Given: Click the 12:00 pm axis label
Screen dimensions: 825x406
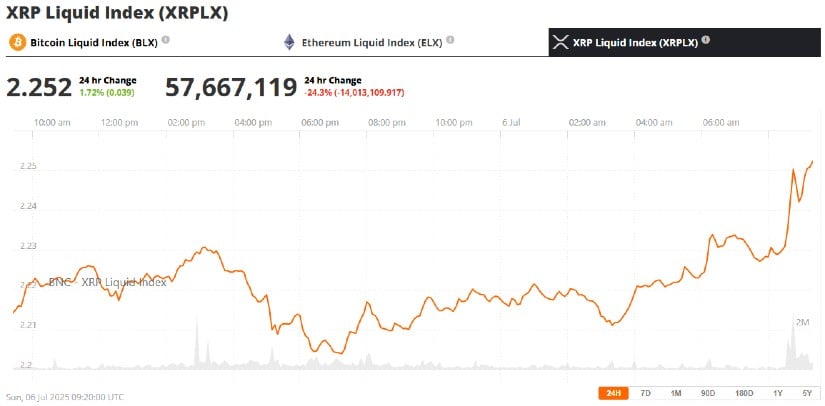Looking at the screenshot, I should coord(119,123).
